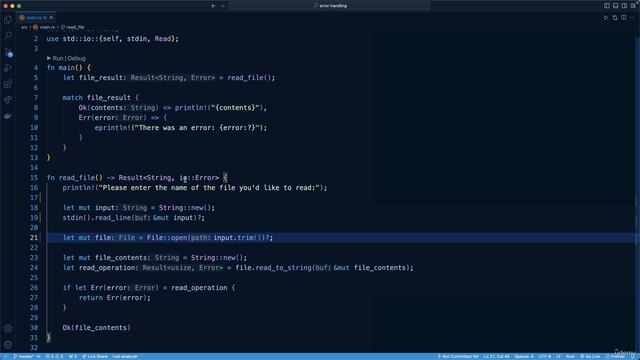Screen dimensions: 640x360
Task: Open the Search view in the activity bar
Action: tap(8, 36)
